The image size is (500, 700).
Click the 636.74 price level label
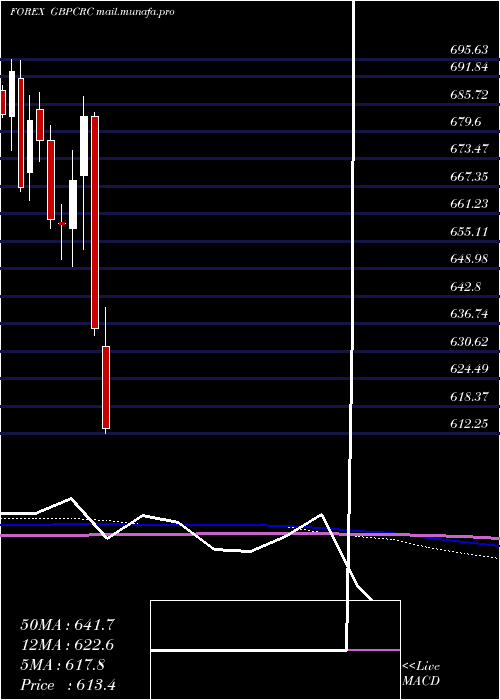(469, 314)
